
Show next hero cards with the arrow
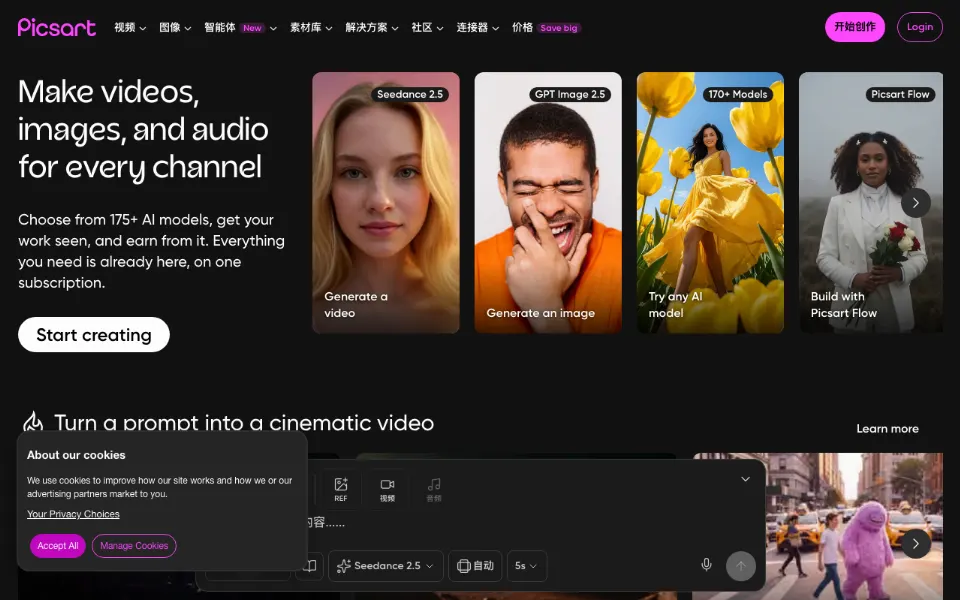(x=915, y=203)
